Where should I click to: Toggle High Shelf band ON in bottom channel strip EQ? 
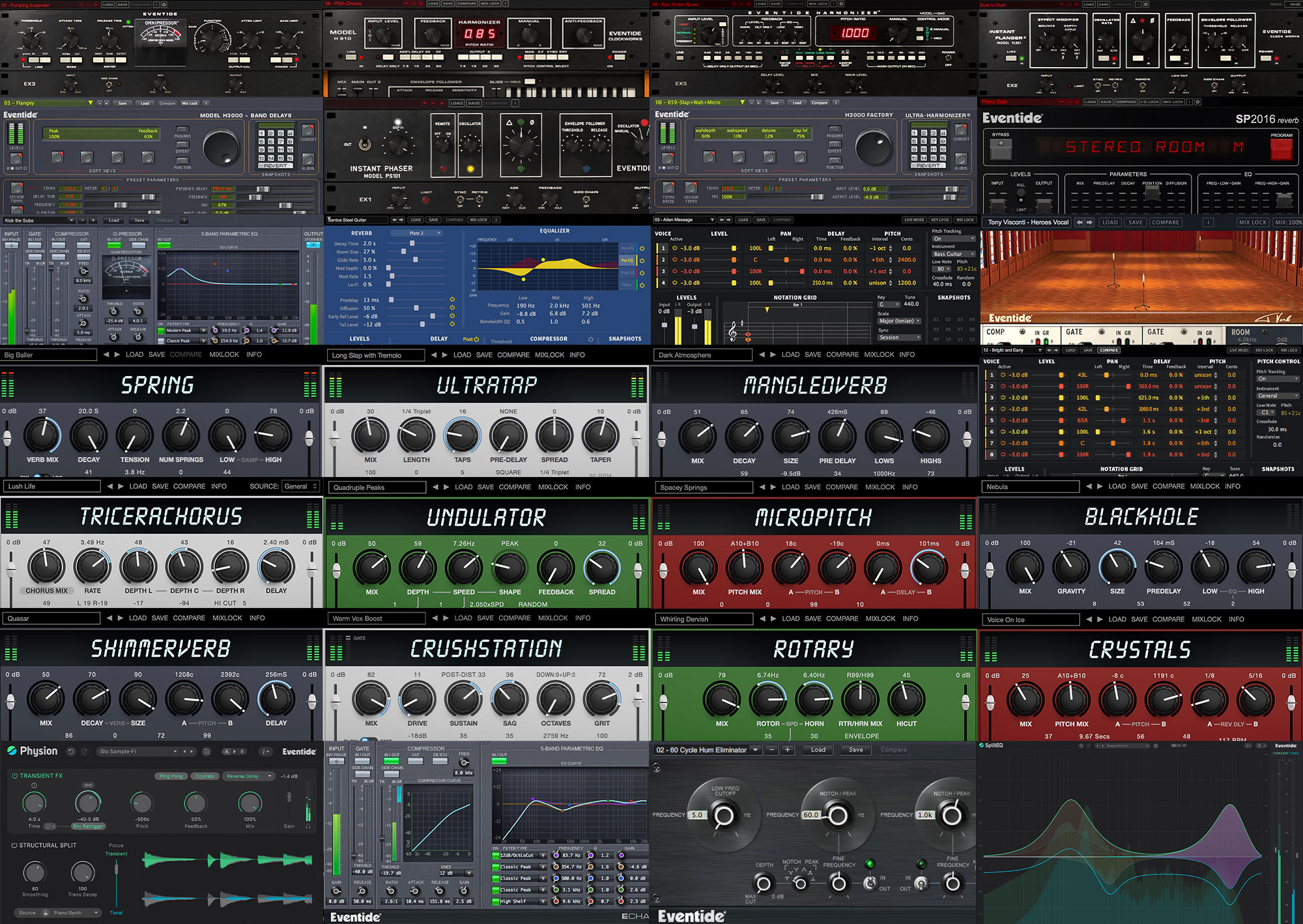coord(495,901)
